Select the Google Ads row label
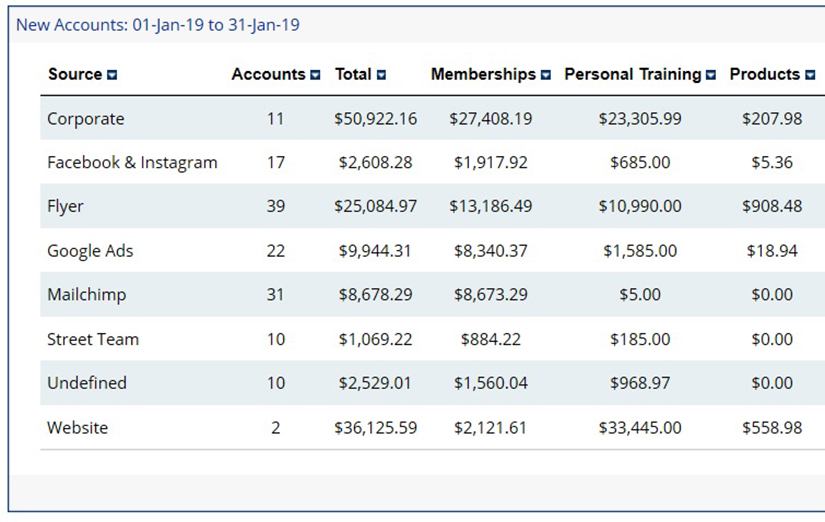 point(90,251)
